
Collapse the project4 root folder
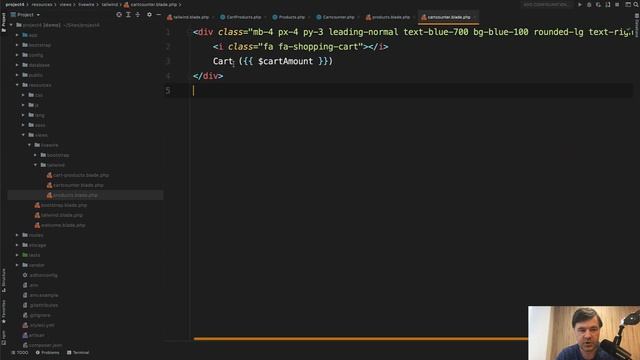[11, 25]
